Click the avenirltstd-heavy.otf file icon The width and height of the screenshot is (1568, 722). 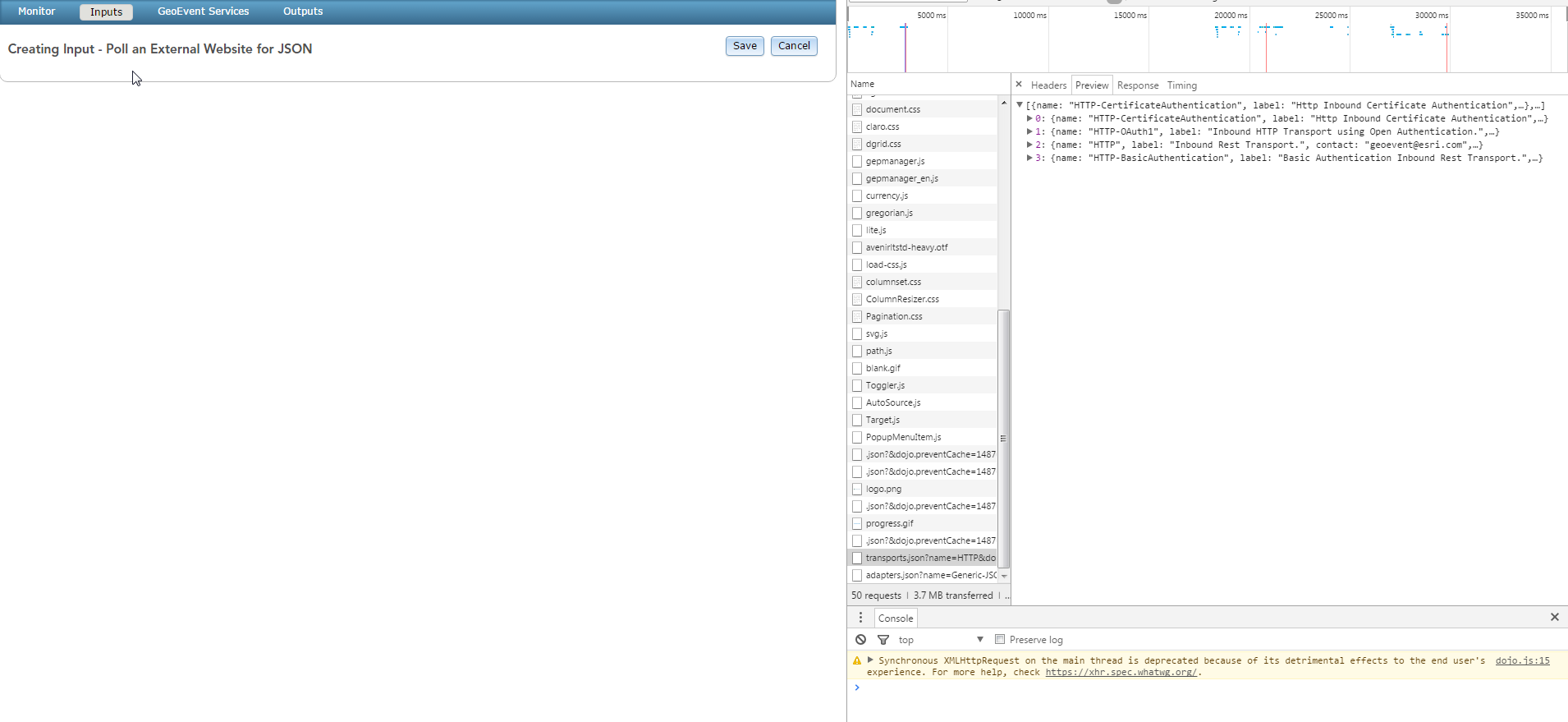857,247
